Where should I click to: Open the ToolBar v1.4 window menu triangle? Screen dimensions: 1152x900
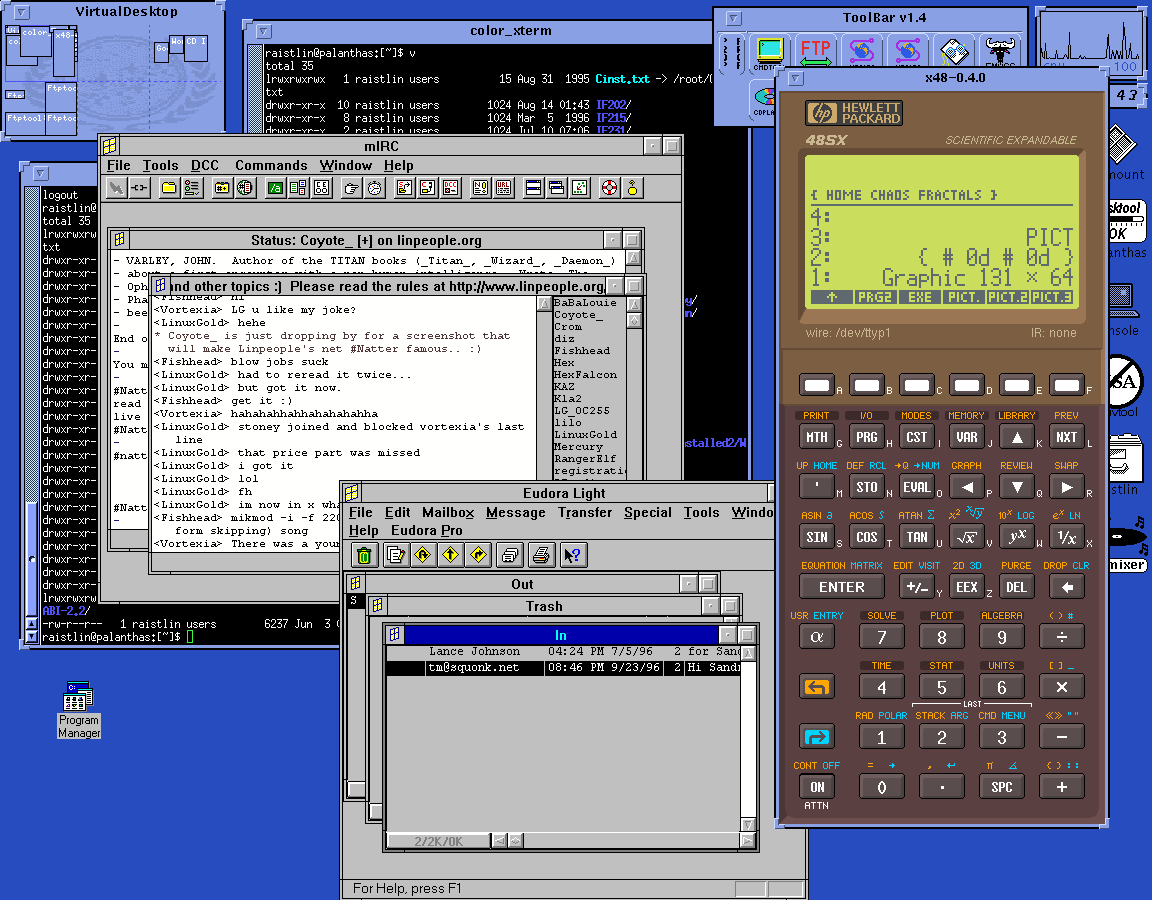[x=733, y=18]
